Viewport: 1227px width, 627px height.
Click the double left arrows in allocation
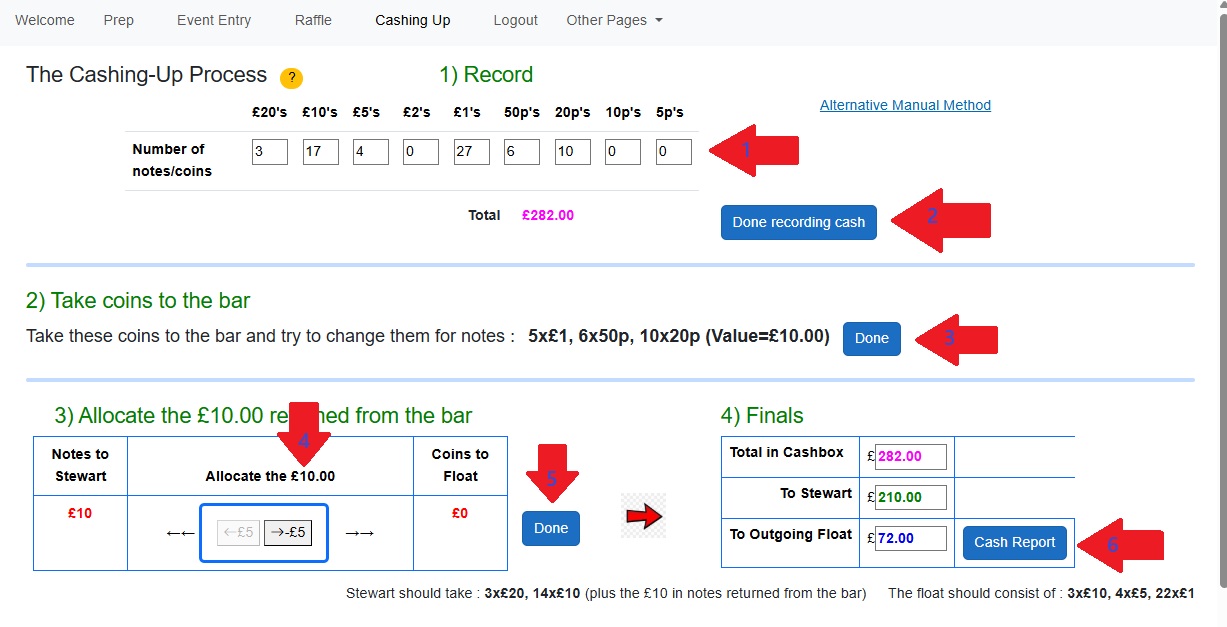(180, 533)
